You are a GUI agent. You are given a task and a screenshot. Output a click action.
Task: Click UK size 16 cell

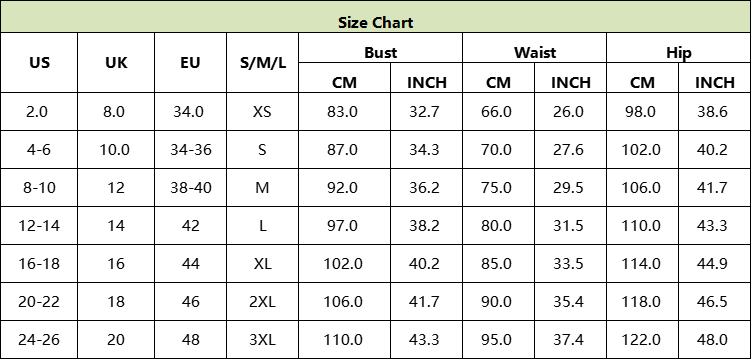(x=116, y=263)
